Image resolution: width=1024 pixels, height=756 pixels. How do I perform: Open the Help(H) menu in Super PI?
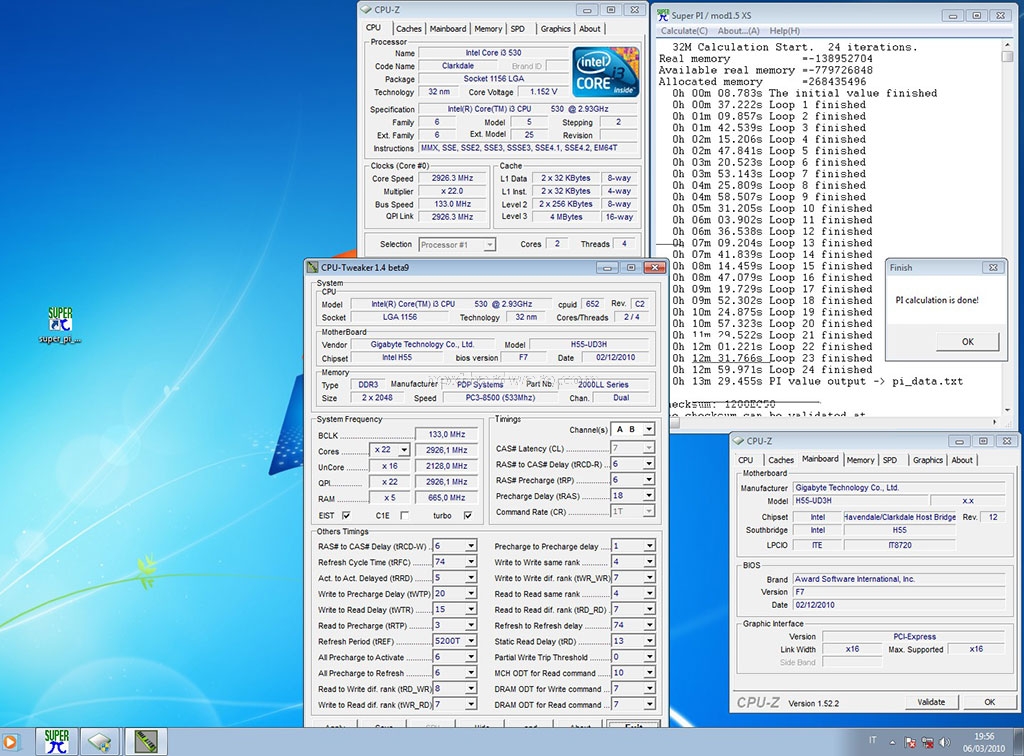(x=784, y=31)
